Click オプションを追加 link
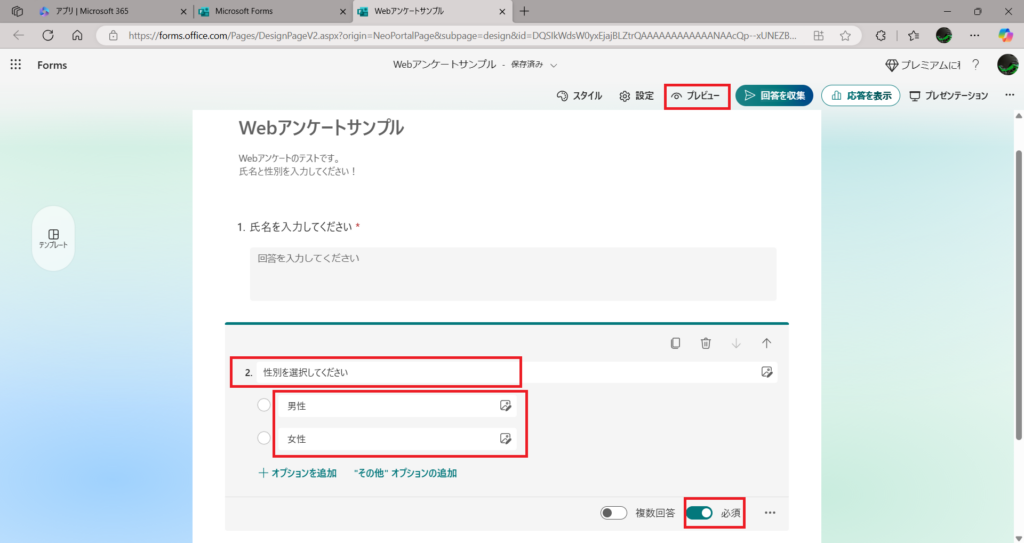This screenshot has width=1024, height=543. click(x=297, y=473)
